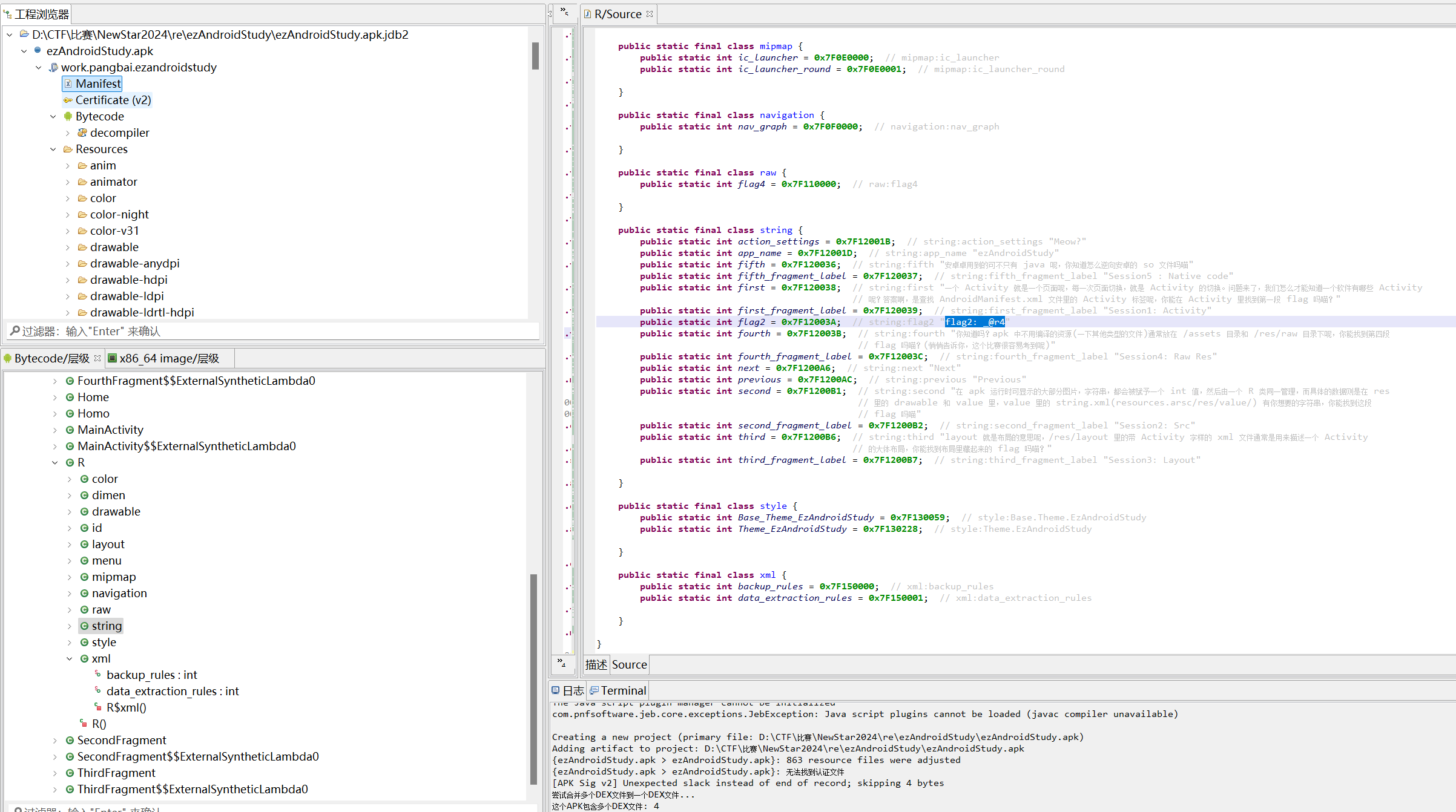1456x812 pixels.
Task: Select FourthFragment$$ExternalSyntheticLambda0 class
Action: [x=196, y=381]
